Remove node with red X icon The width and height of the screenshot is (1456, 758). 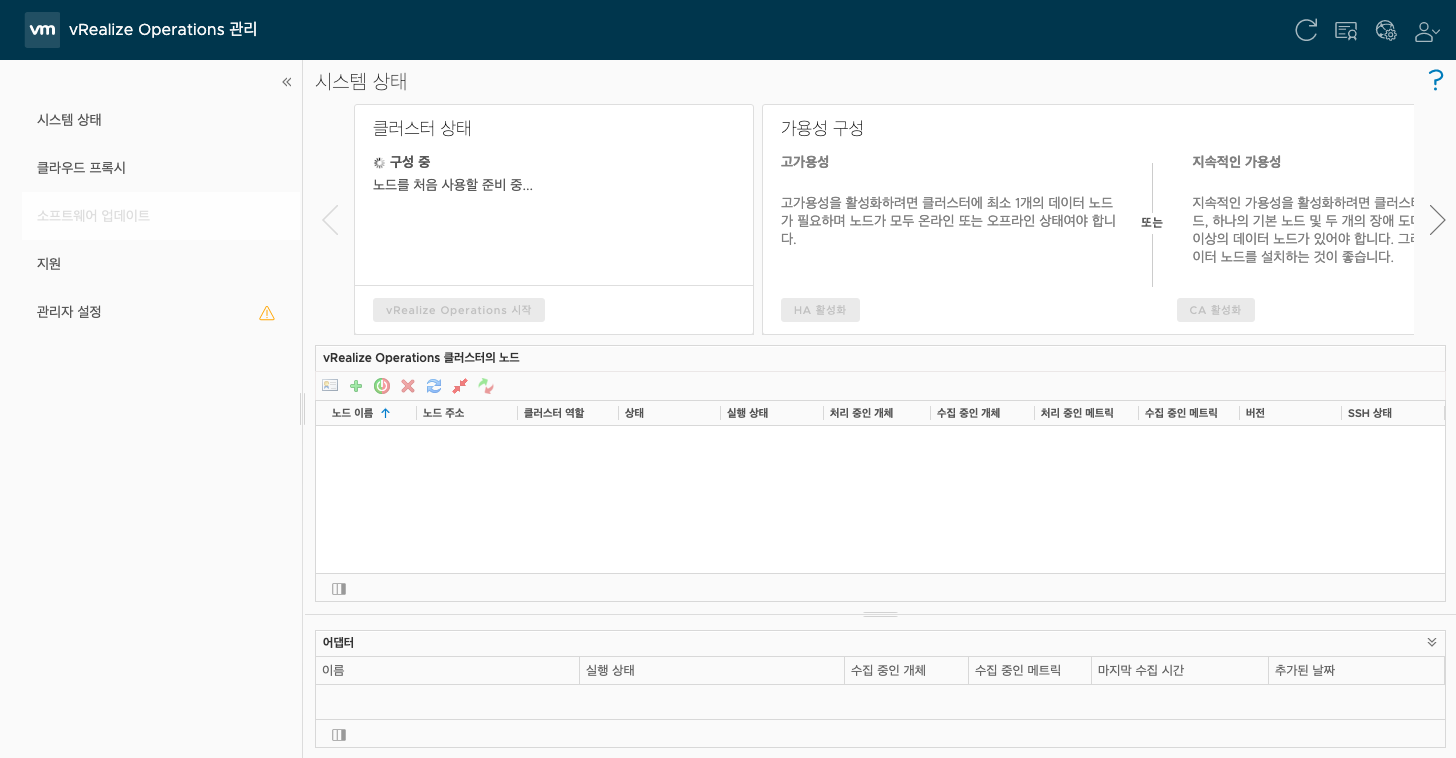coord(408,386)
